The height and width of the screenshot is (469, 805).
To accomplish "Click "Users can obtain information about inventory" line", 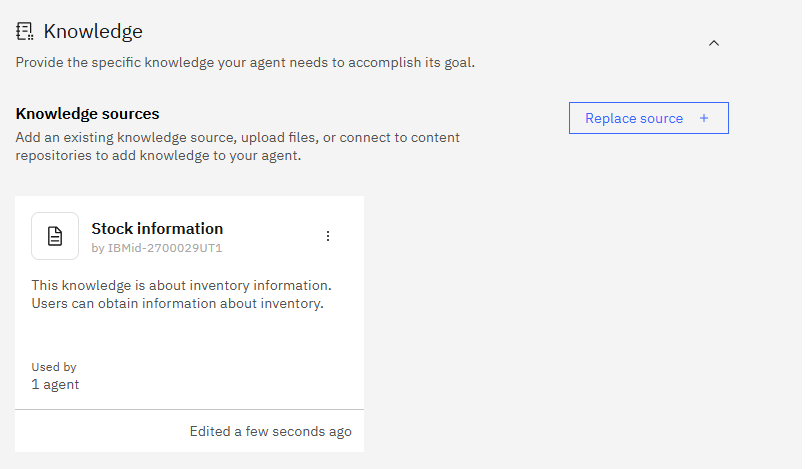I will (x=177, y=303).
